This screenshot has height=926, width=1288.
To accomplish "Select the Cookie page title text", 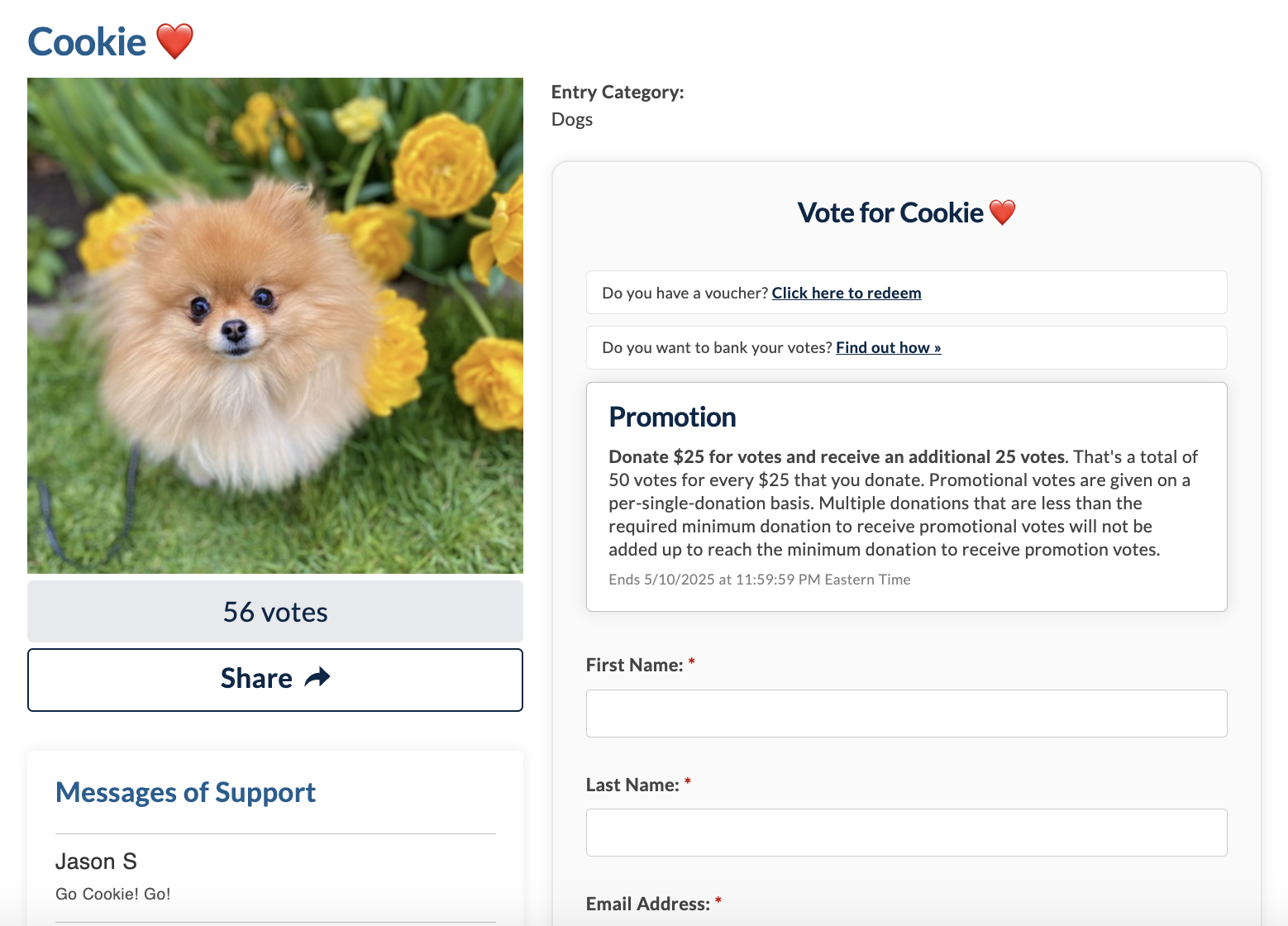I will point(87,42).
